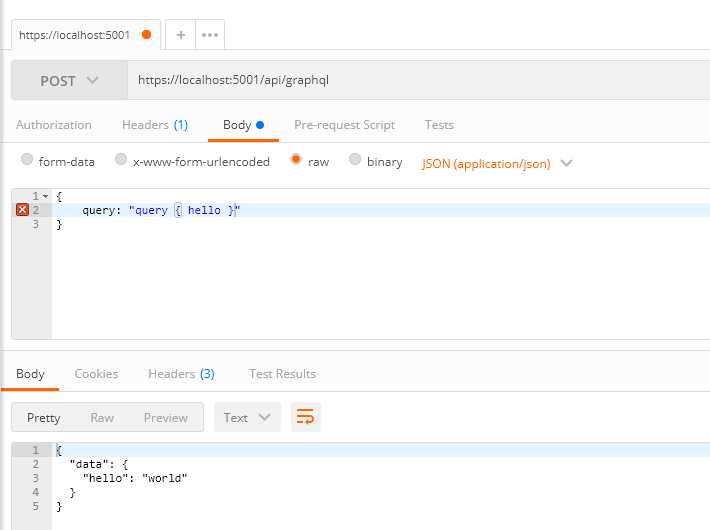Select the form-data radio option
This screenshot has width=710, height=530.
27,159
